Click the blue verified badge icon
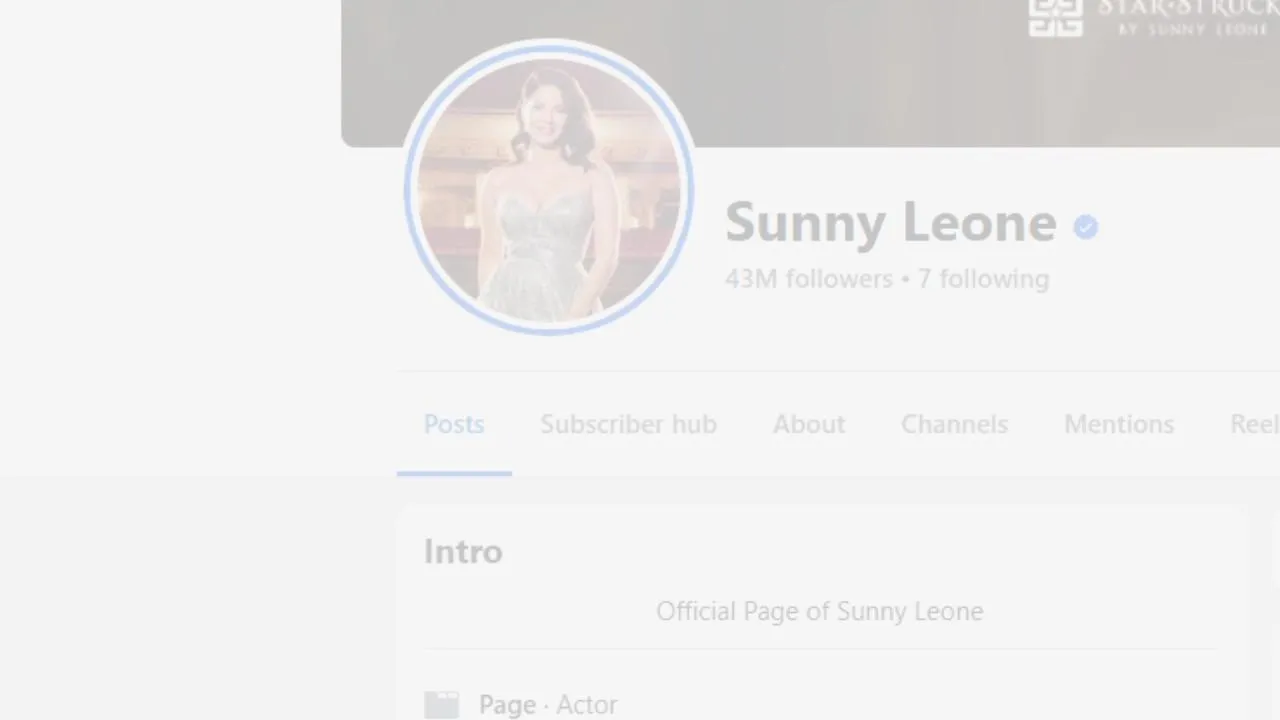Screen dimensions: 1280x720 [x=1085, y=227]
